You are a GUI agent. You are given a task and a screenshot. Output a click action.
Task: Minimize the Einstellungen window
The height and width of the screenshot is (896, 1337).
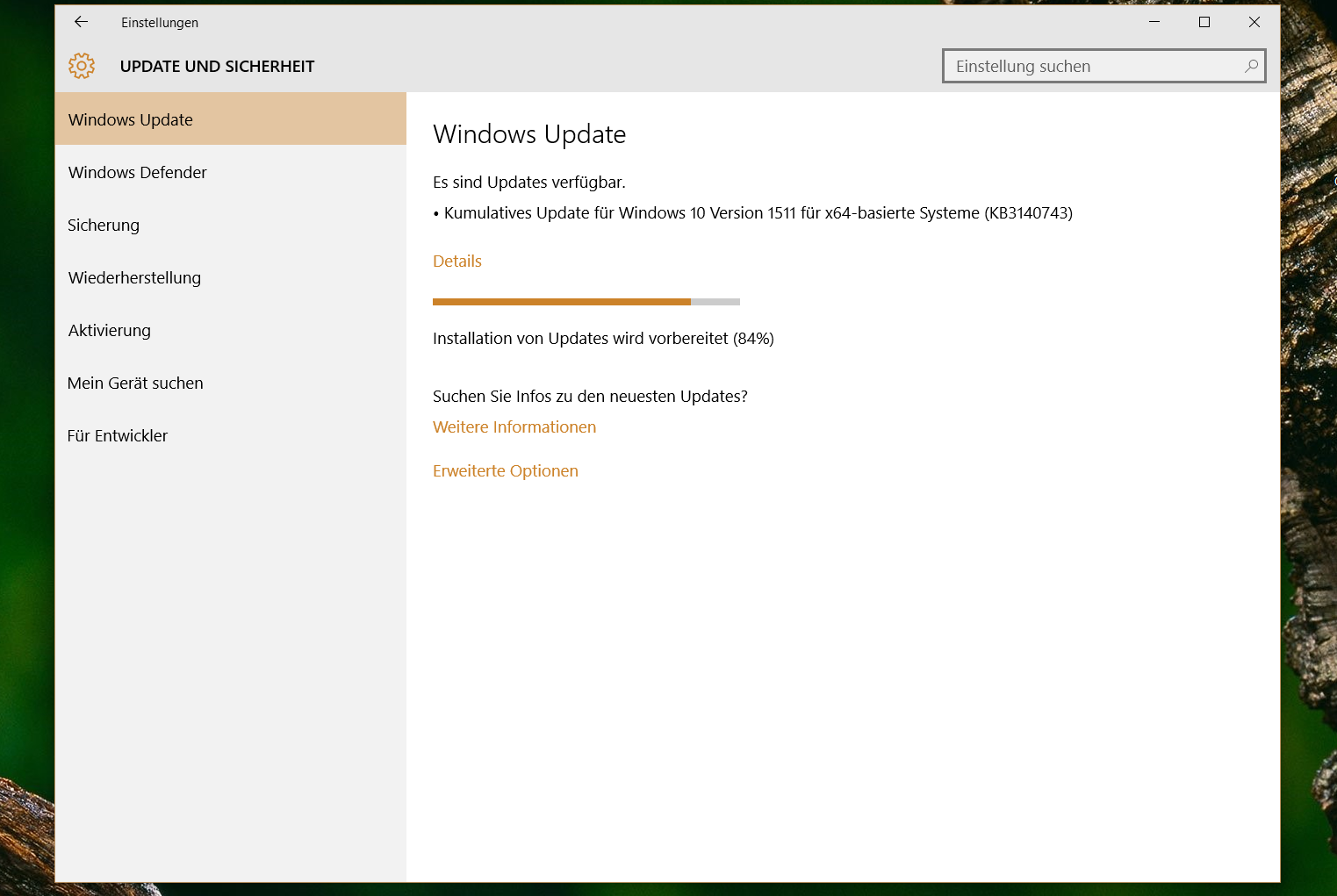(1154, 22)
